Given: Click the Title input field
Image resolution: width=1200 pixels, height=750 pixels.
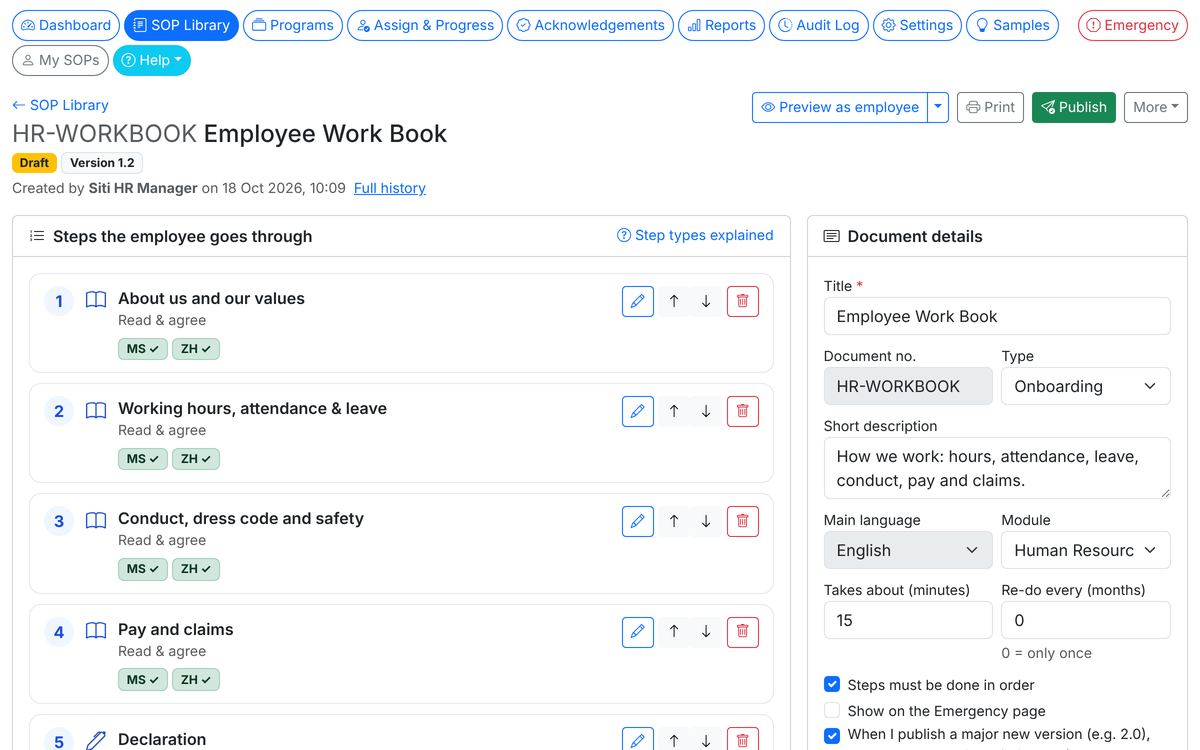Looking at the screenshot, I should pos(997,316).
